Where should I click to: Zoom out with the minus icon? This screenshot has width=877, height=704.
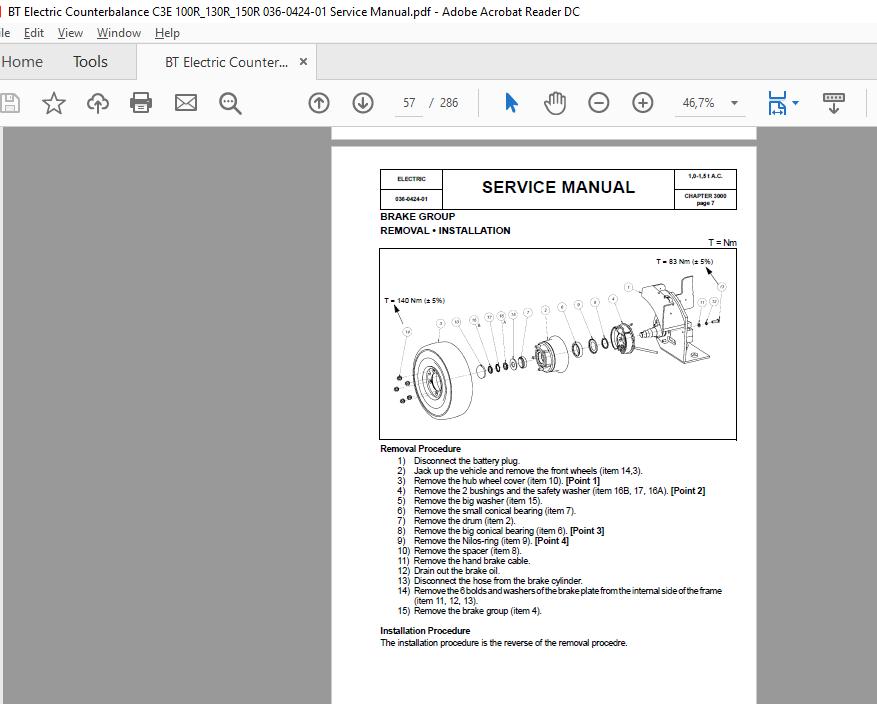pyautogui.click(x=598, y=103)
